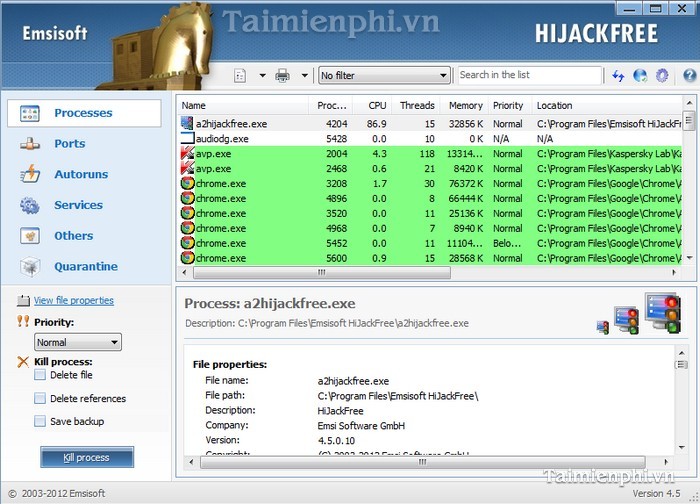Click the Kill process orange X icon
The width and height of the screenshot is (700, 504).
pos(23,362)
